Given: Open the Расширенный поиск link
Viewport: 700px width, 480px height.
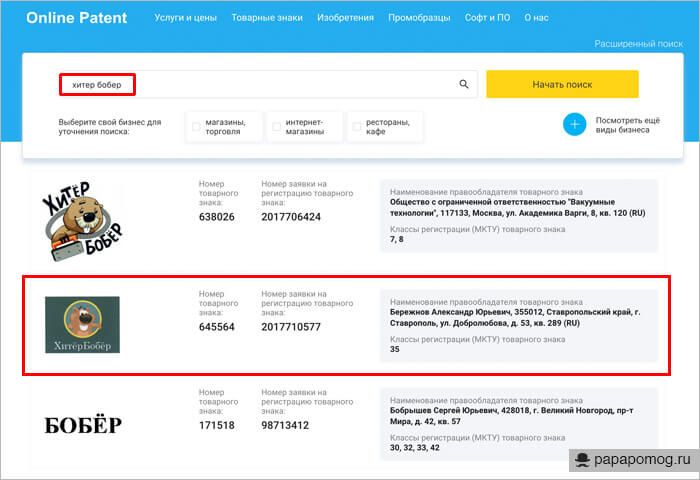Looking at the screenshot, I should pyautogui.click(x=638, y=44).
